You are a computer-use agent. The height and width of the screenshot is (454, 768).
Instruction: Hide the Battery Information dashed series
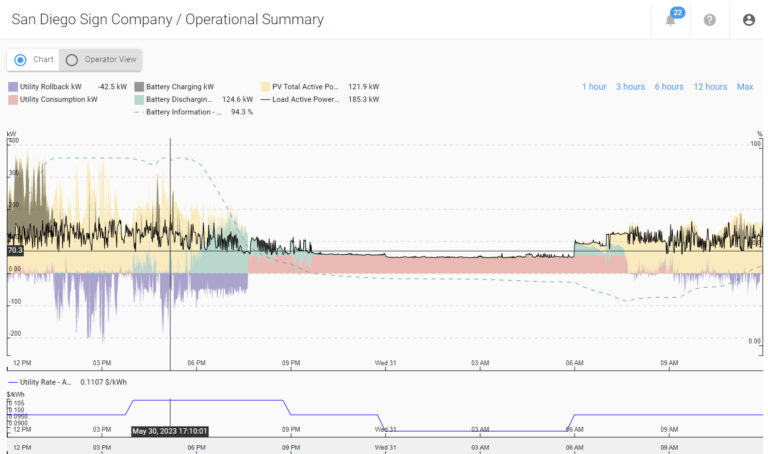tap(139, 112)
